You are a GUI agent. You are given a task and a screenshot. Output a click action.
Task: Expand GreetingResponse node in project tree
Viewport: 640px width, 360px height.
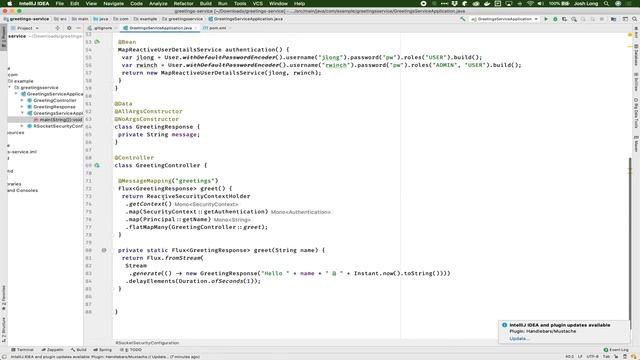pyautogui.click(x=22, y=107)
